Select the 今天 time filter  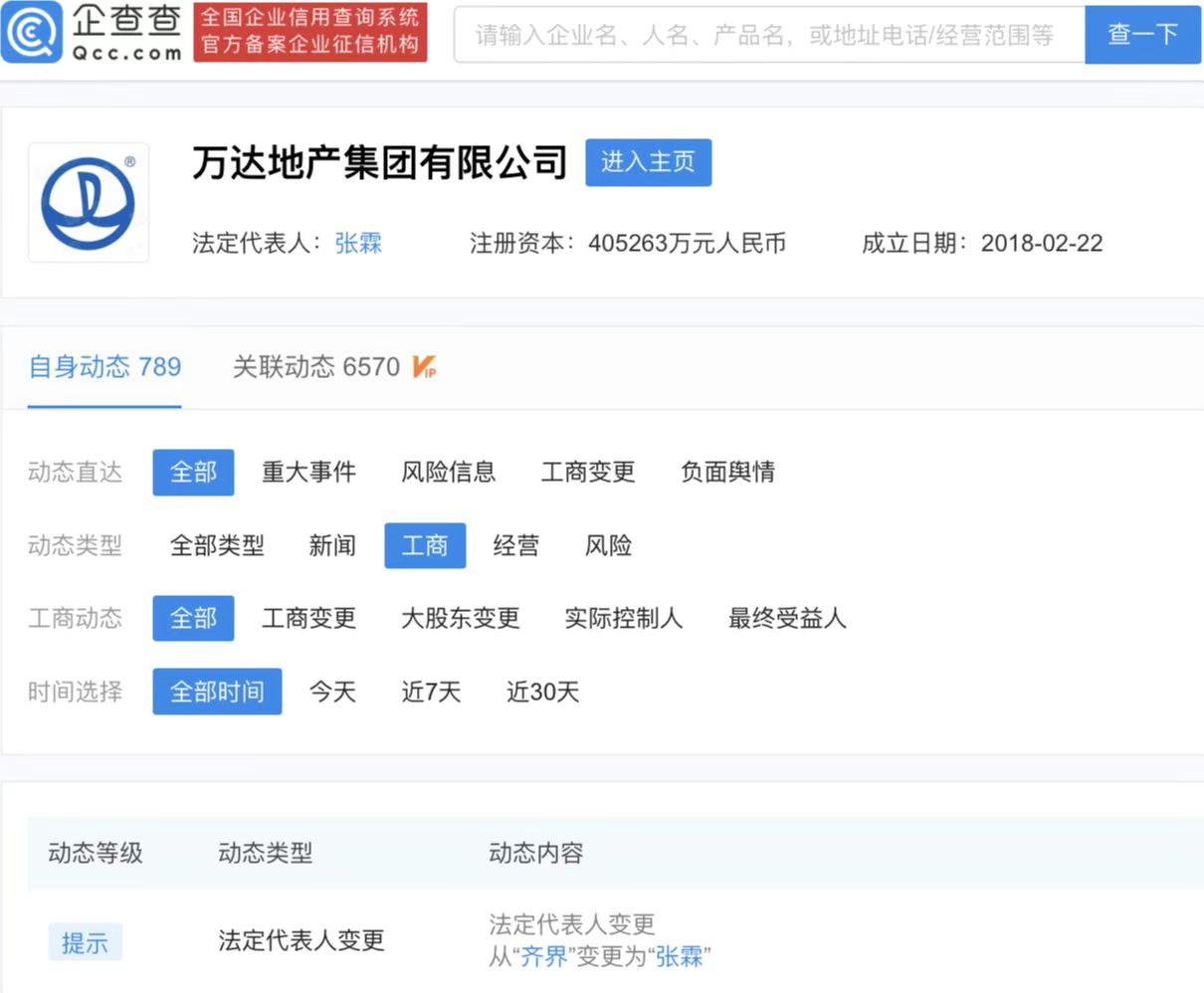tap(332, 692)
